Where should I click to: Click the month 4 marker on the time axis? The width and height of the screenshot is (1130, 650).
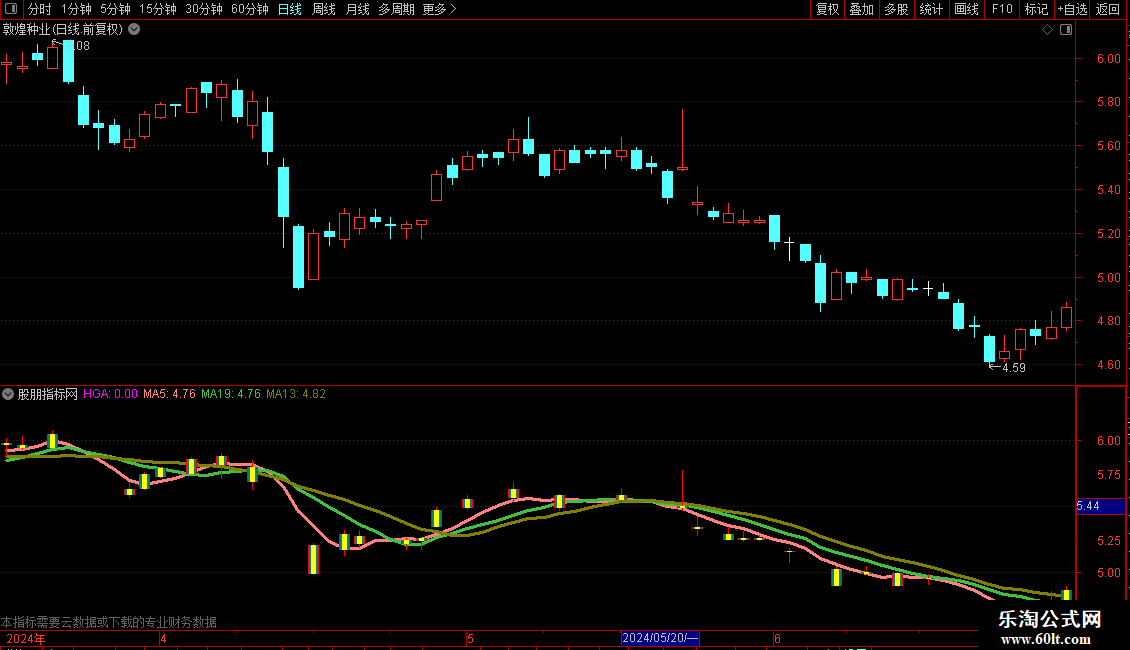(x=164, y=639)
